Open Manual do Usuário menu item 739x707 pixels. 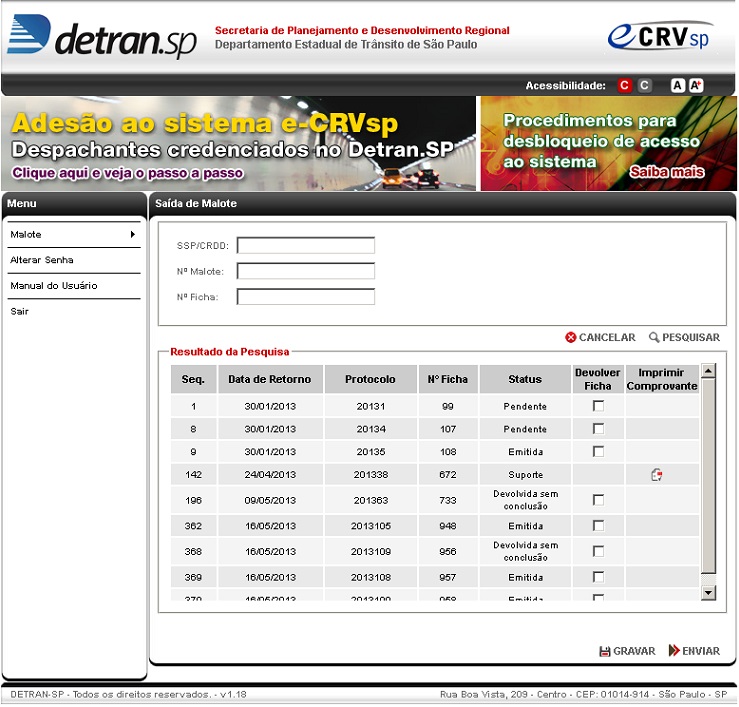coord(74,286)
